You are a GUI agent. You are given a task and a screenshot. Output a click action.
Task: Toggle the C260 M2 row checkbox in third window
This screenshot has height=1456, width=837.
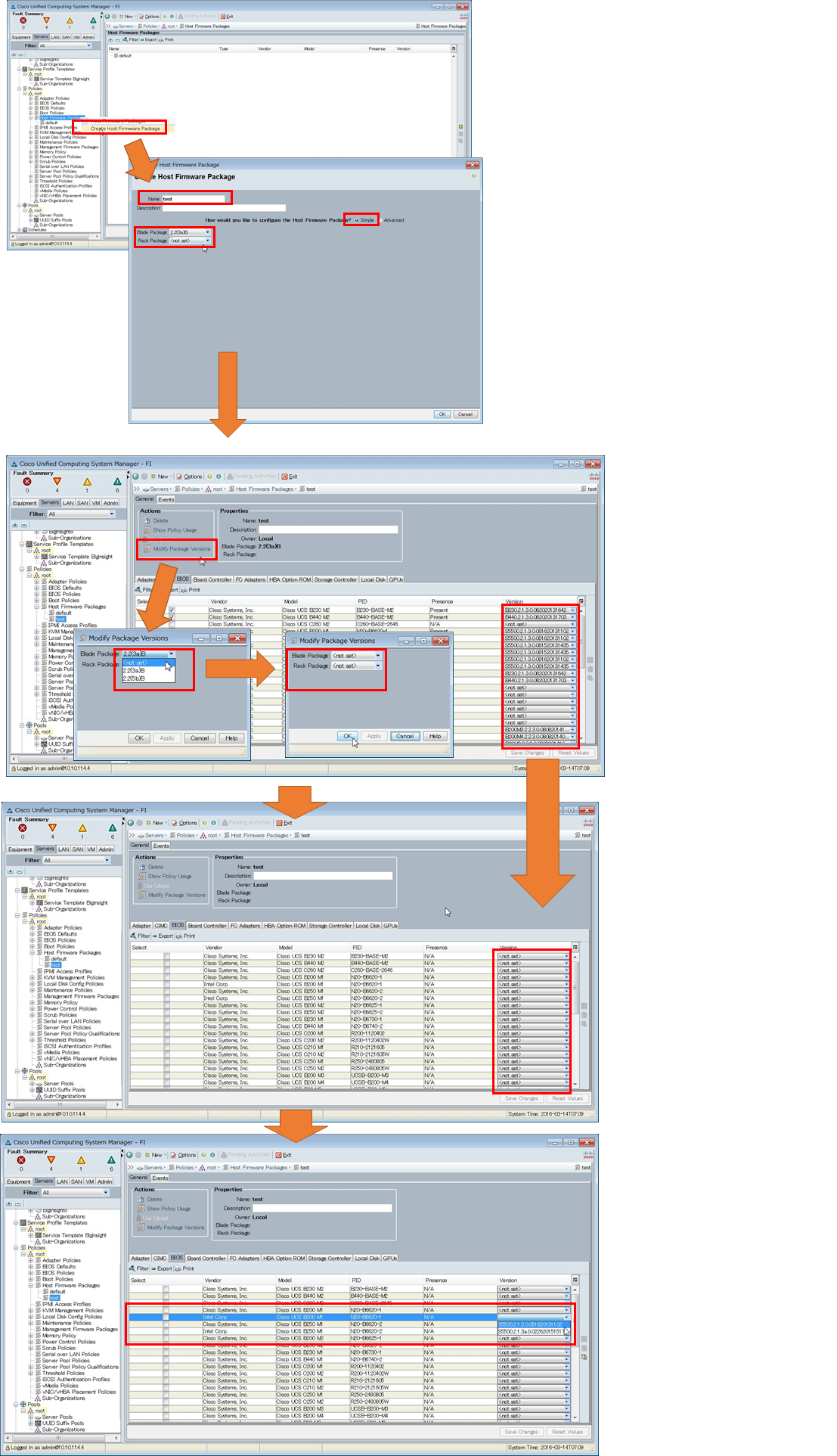click(x=166, y=970)
